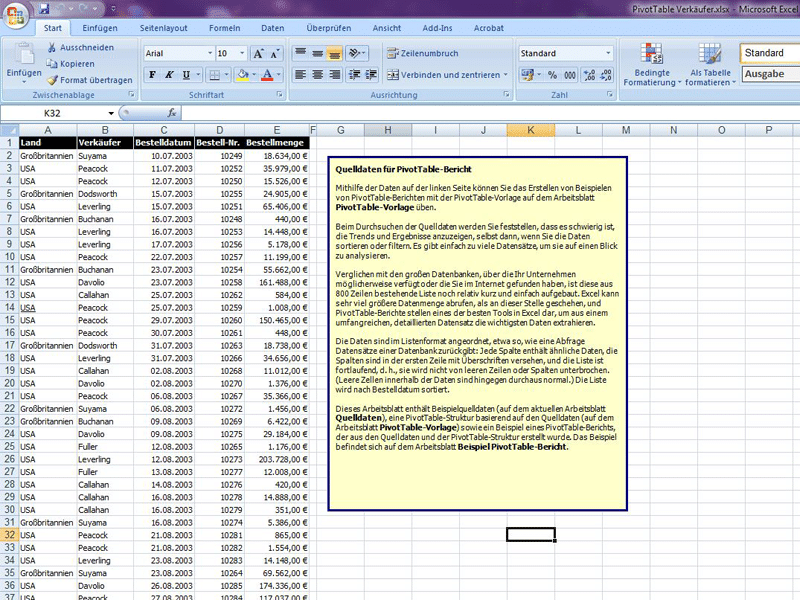
Task: Toggle bottom vertical alignment
Action: [334, 53]
